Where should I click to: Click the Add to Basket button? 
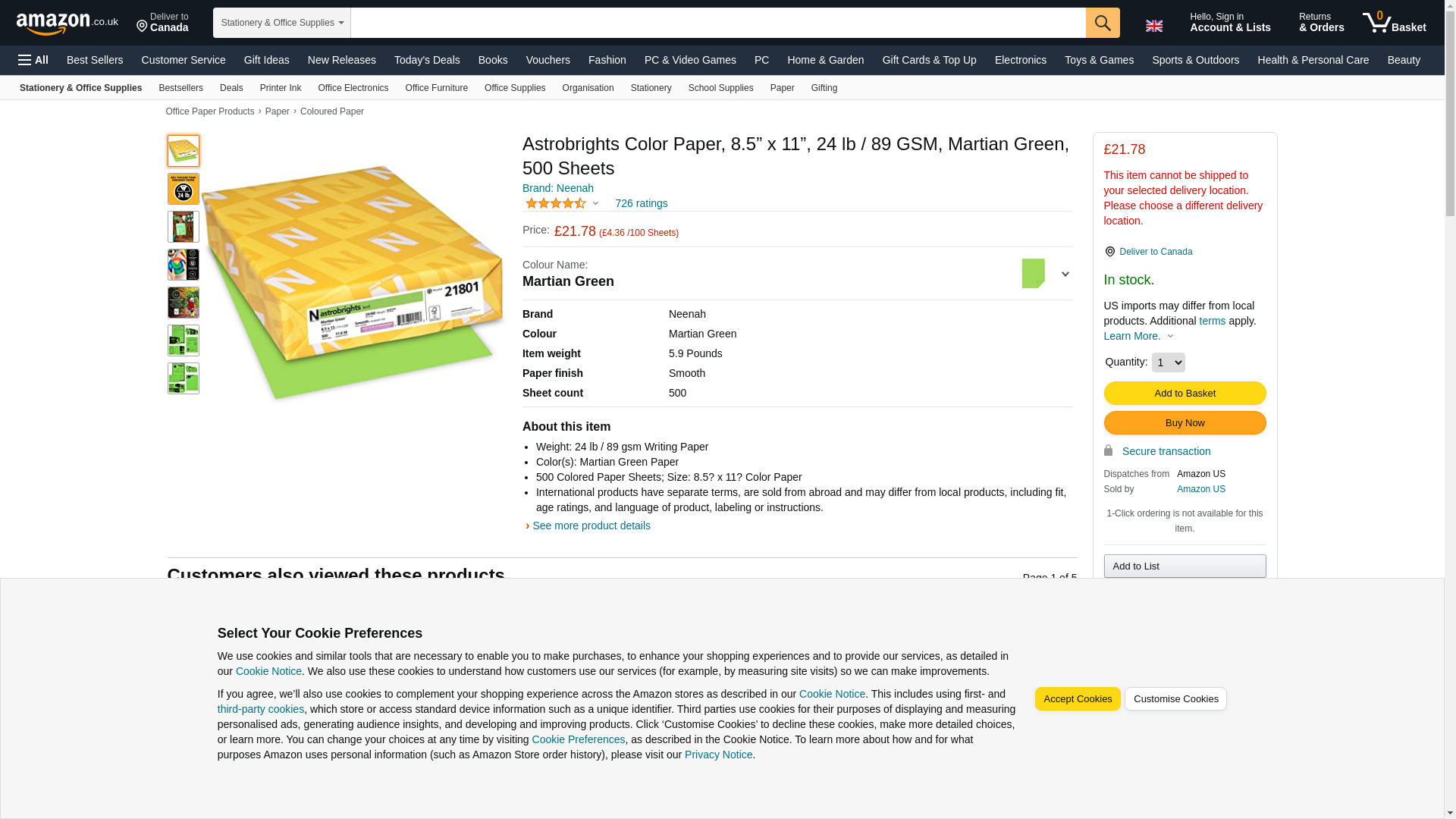tap(1184, 393)
